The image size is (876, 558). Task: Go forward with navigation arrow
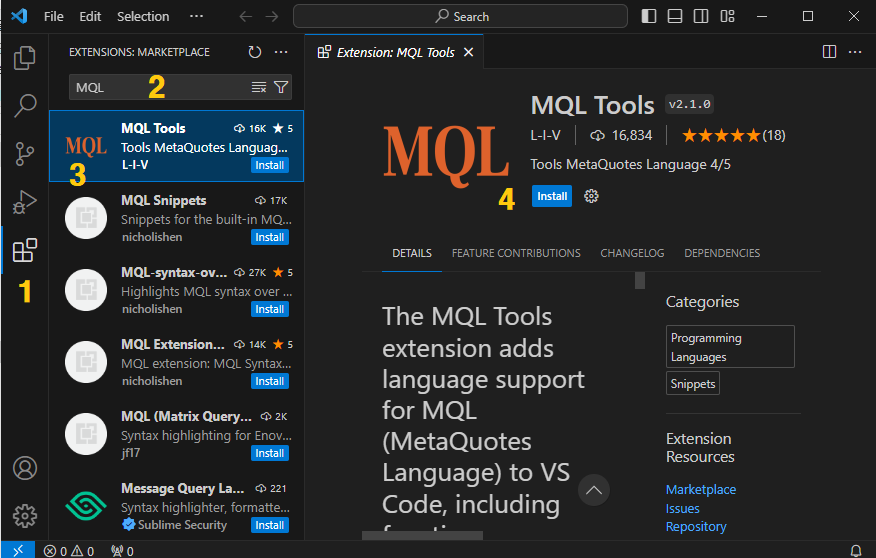click(272, 17)
